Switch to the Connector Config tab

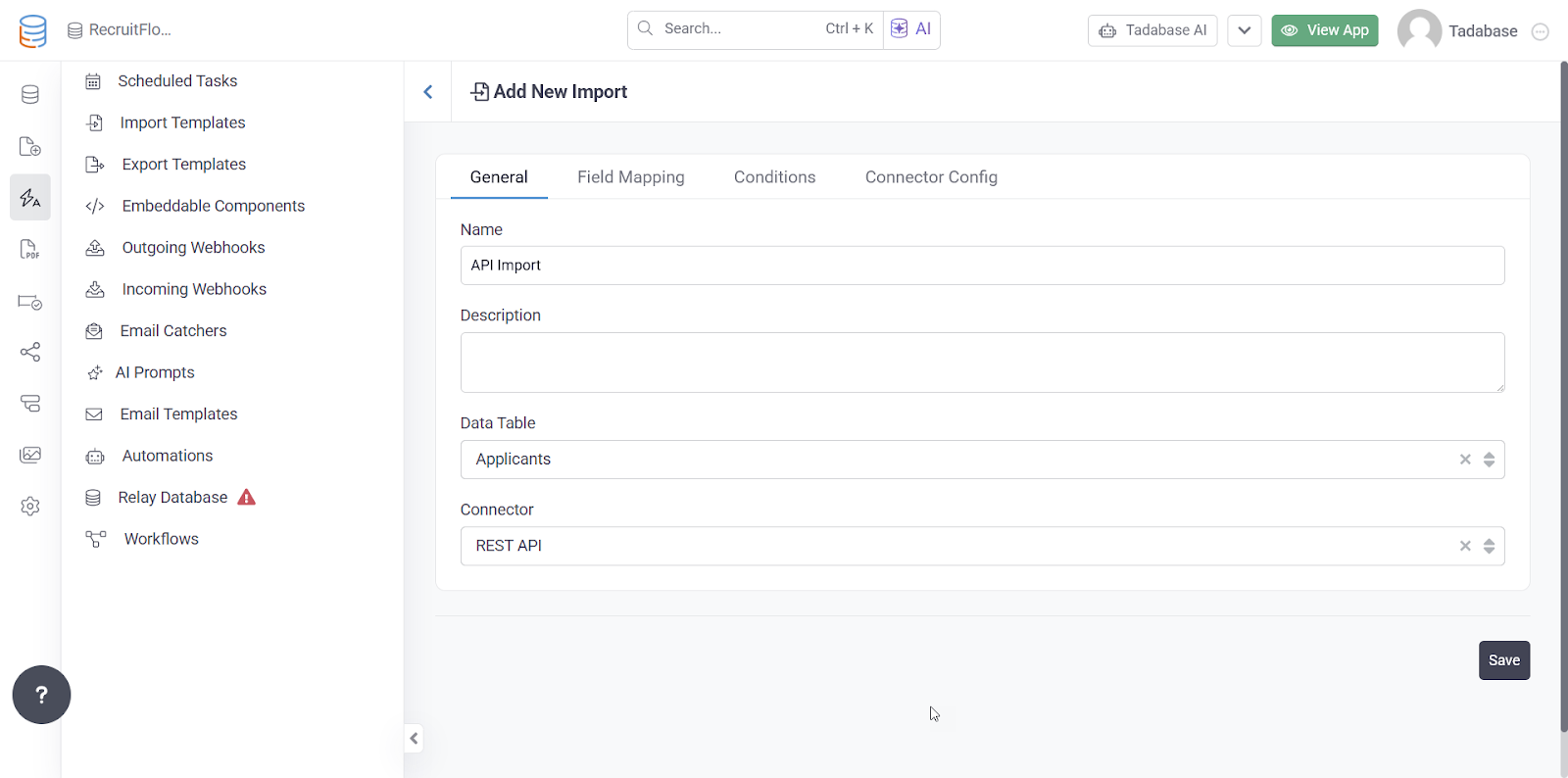tap(930, 177)
